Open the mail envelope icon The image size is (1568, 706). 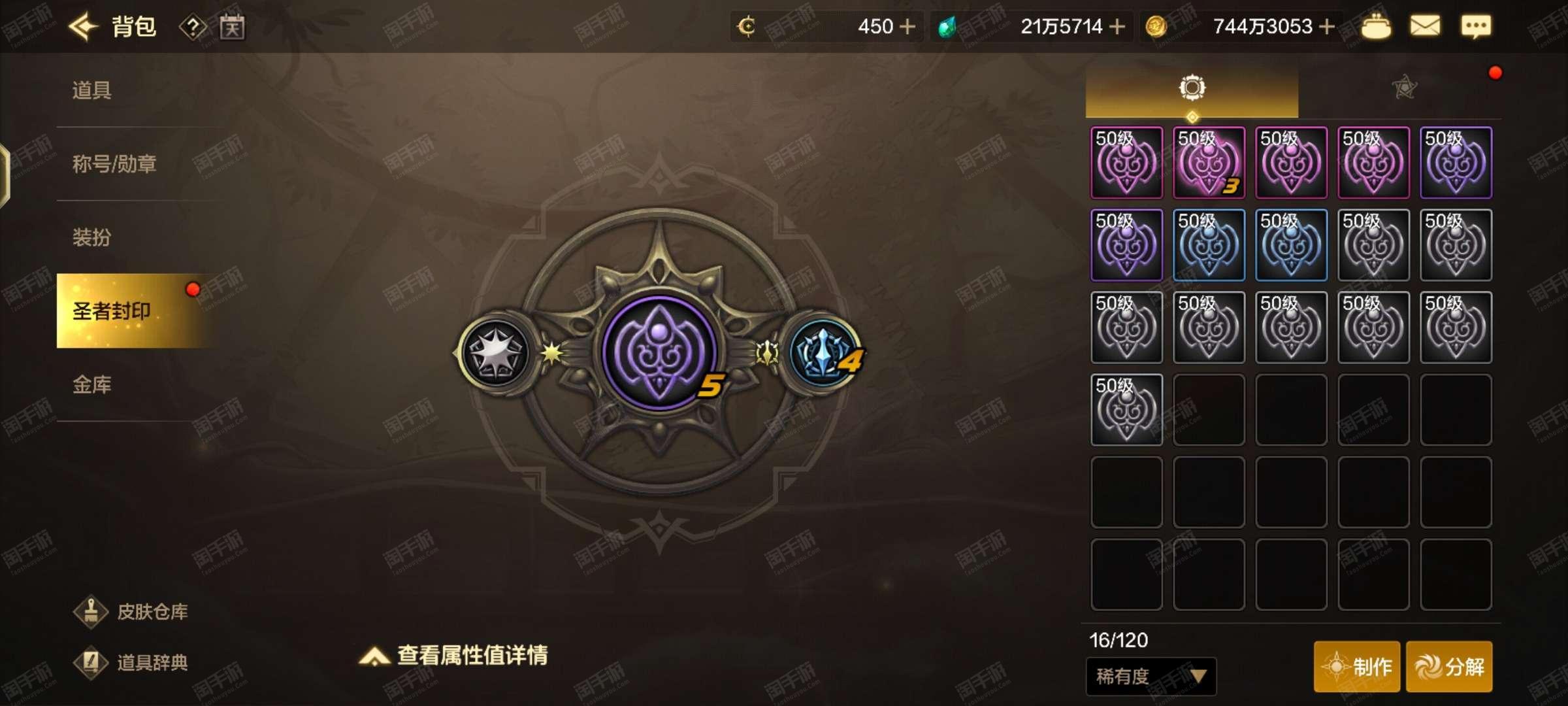pyautogui.click(x=1425, y=26)
